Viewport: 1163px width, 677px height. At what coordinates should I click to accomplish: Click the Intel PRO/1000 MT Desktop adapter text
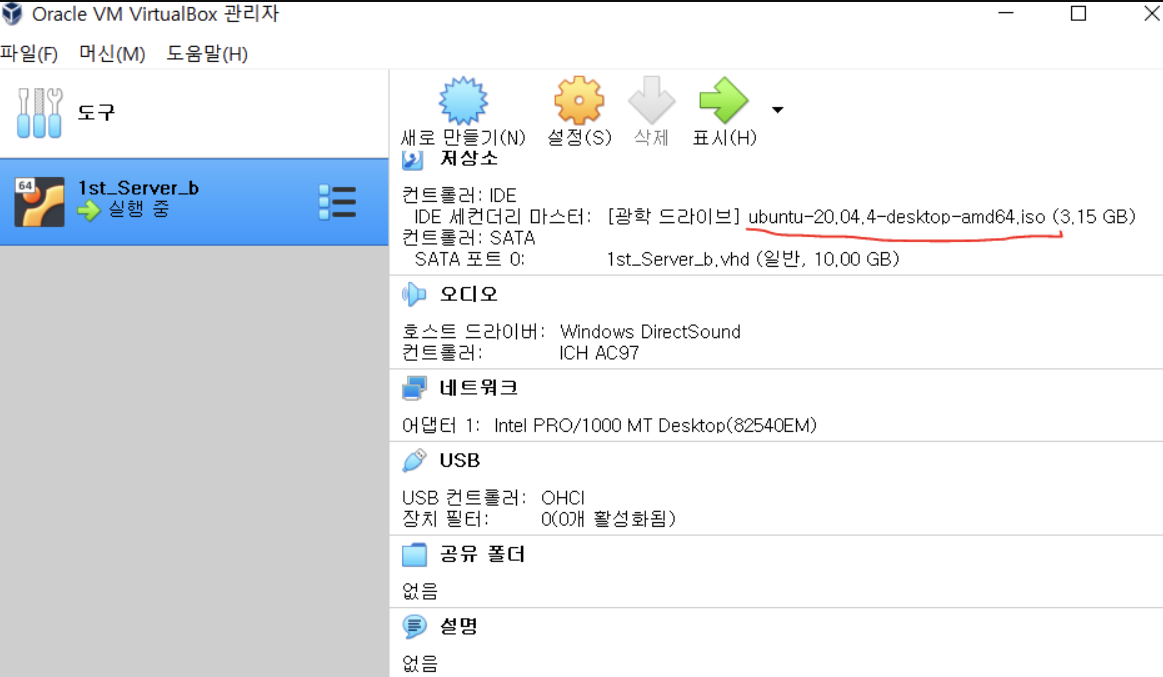[x=655, y=426]
